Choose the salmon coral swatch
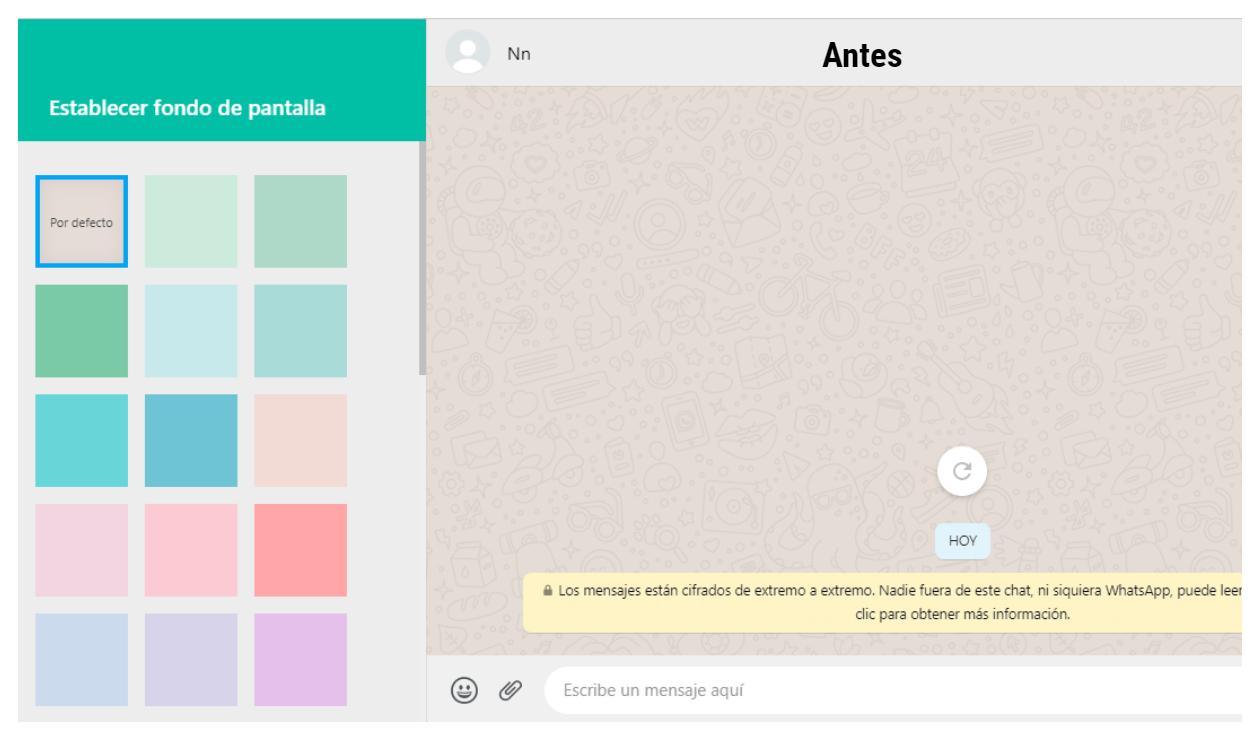 (300, 550)
